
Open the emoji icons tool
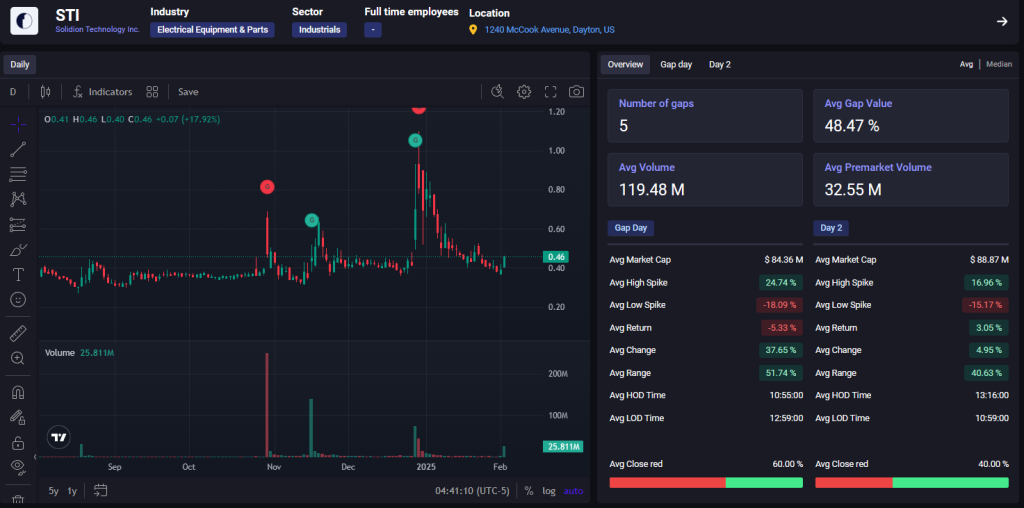coord(18,299)
